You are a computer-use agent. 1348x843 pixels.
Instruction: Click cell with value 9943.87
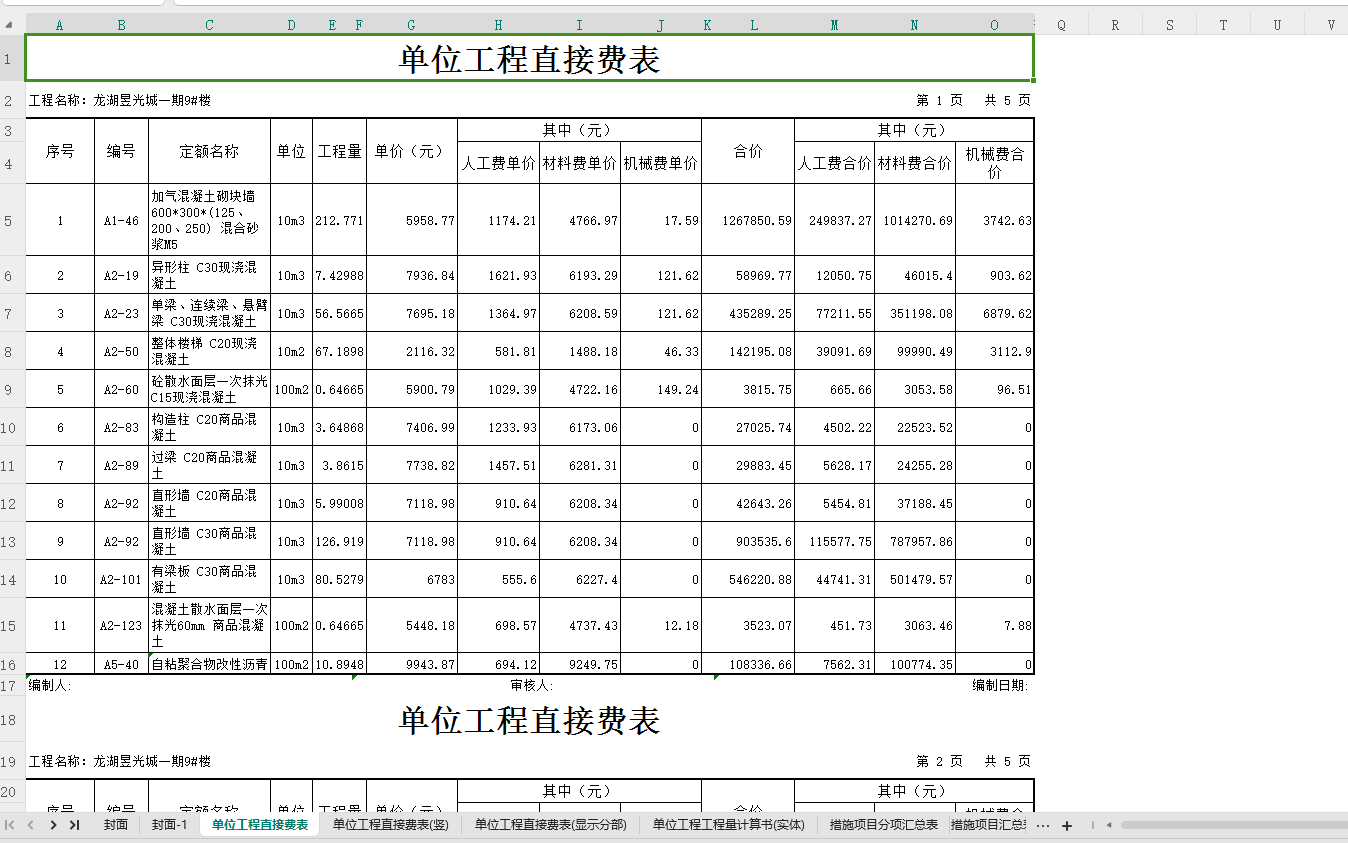pyautogui.click(x=412, y=664)
